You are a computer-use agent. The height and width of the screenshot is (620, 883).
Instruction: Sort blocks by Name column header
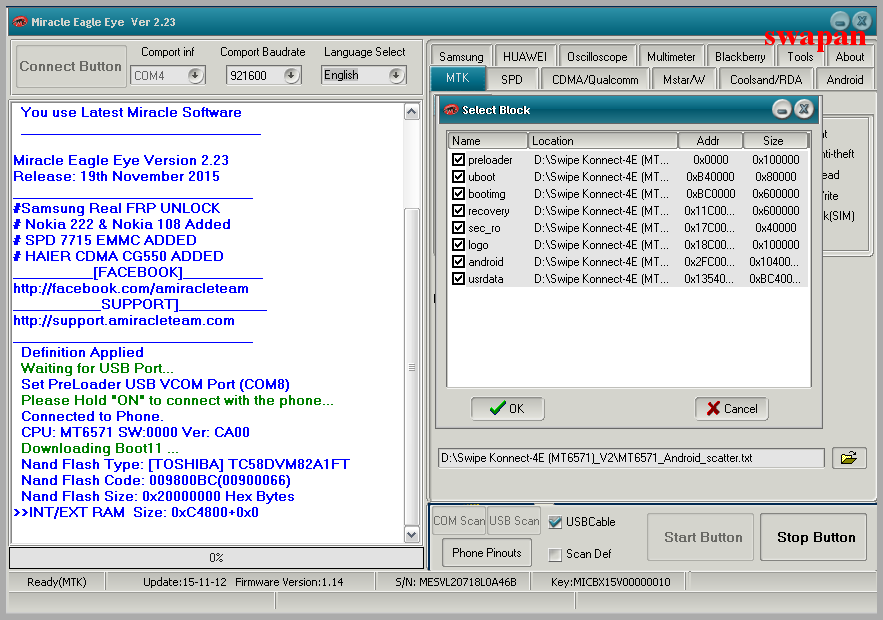tap(488, 141)
